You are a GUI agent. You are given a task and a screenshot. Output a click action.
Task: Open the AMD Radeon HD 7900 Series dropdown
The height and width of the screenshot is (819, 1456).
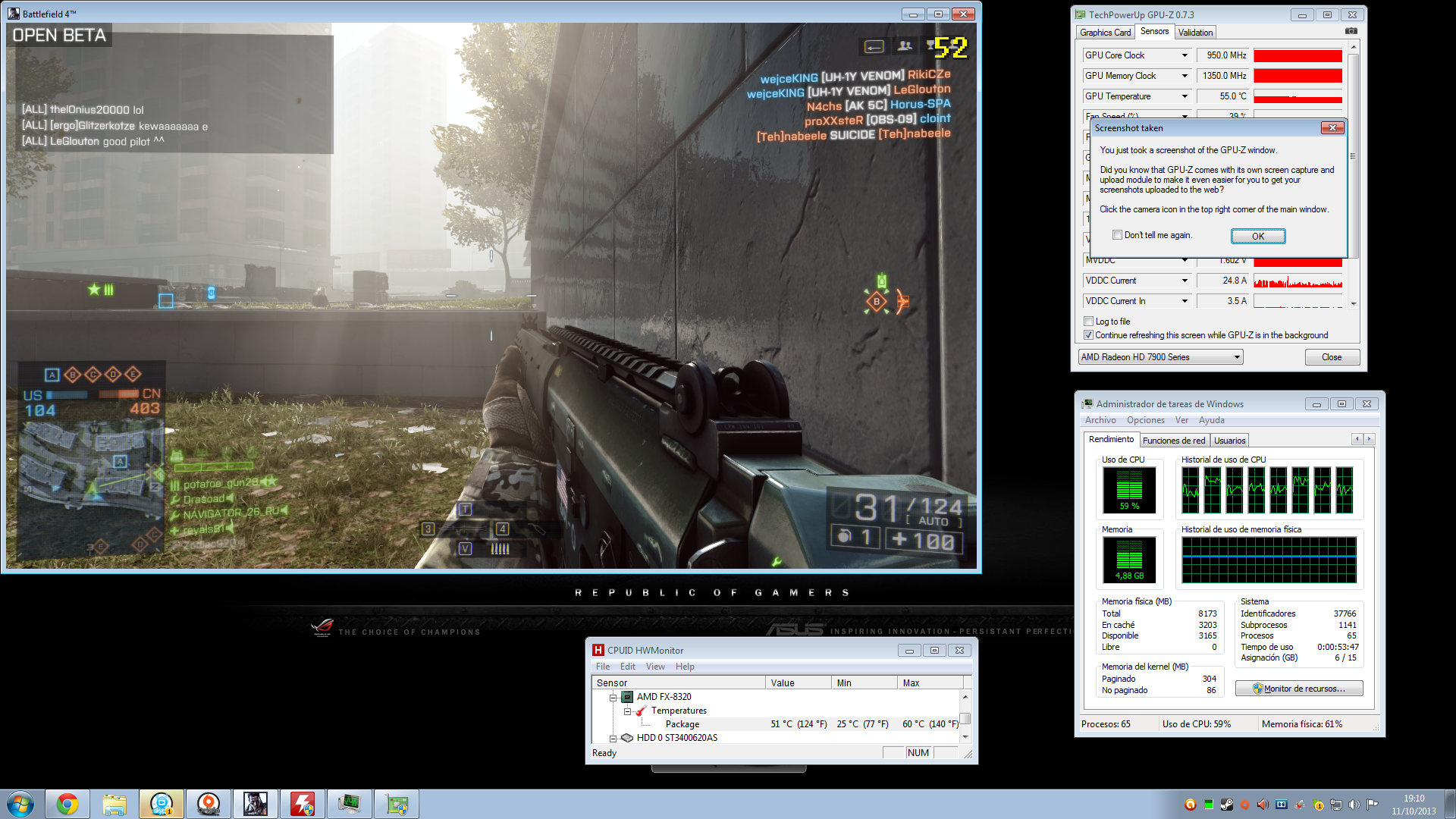(x=1160, y=357)
